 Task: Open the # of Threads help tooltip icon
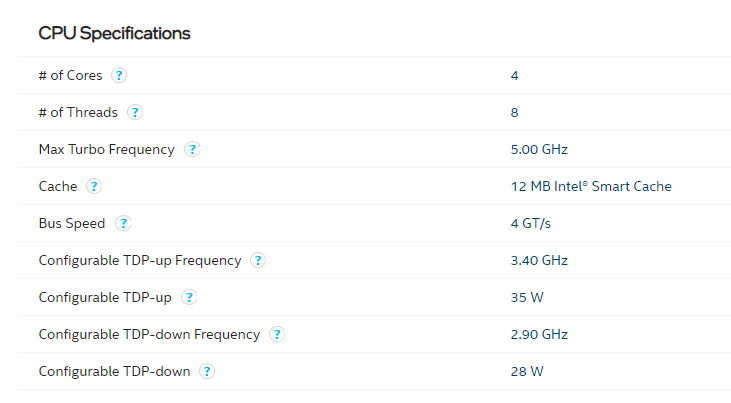(x=135, y=112)
